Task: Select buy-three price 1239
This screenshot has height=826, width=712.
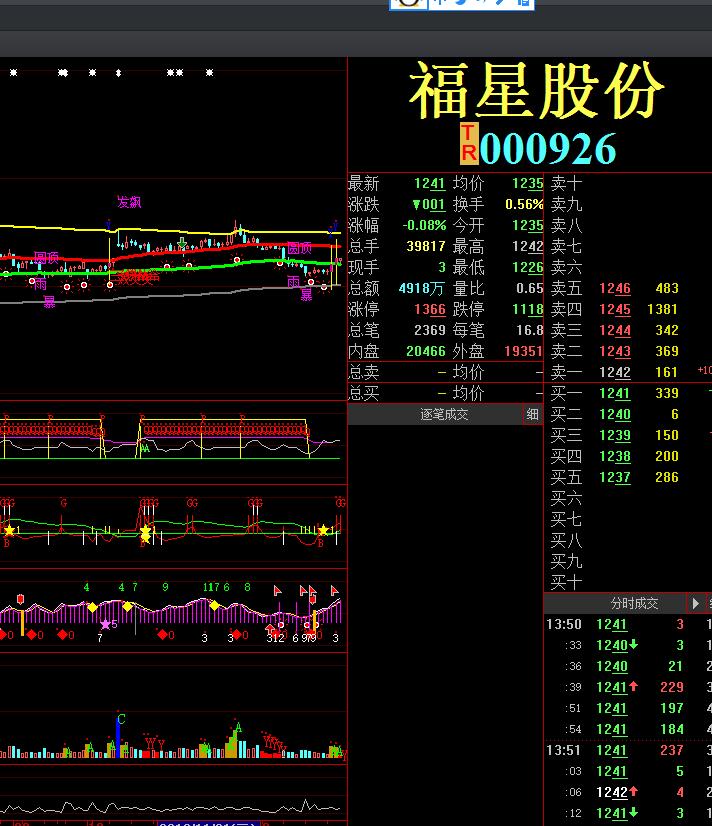Action: click(615, 436)
